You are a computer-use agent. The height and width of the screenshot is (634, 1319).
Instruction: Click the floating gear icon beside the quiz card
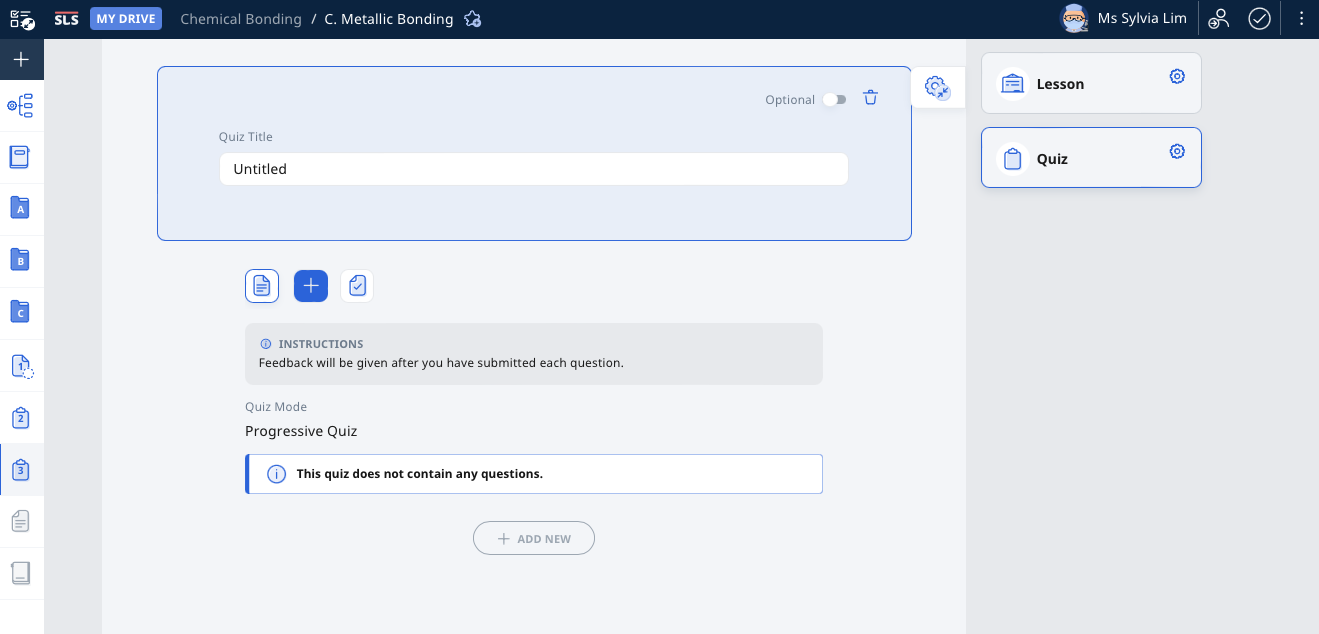pyautogui.click(x=936, y=87)
